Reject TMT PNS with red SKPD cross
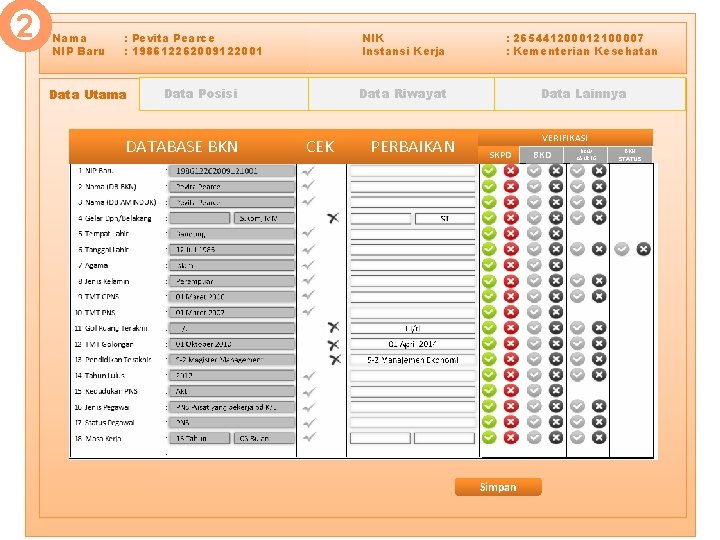This screenshot has height=540, width=720. (x=511, y=312)
